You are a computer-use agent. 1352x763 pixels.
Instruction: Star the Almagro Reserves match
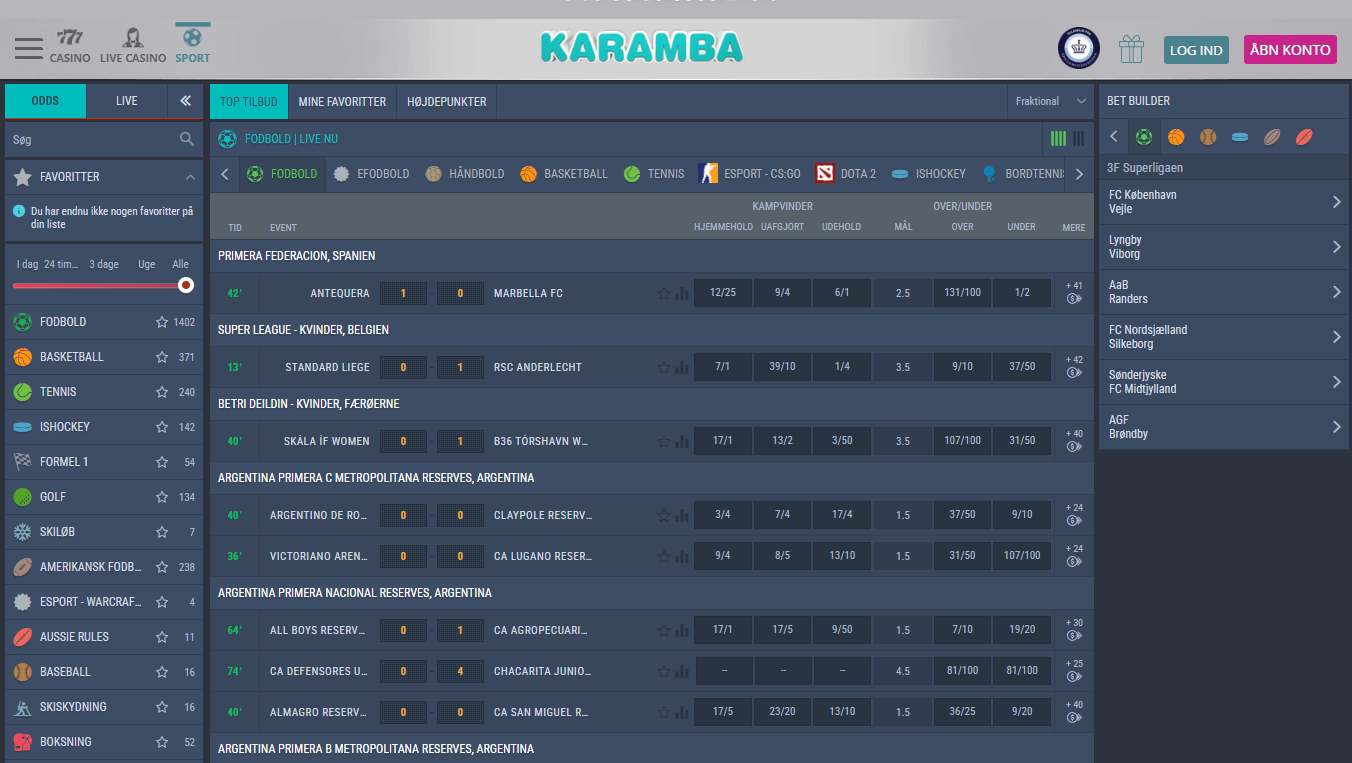click(663, 712)
